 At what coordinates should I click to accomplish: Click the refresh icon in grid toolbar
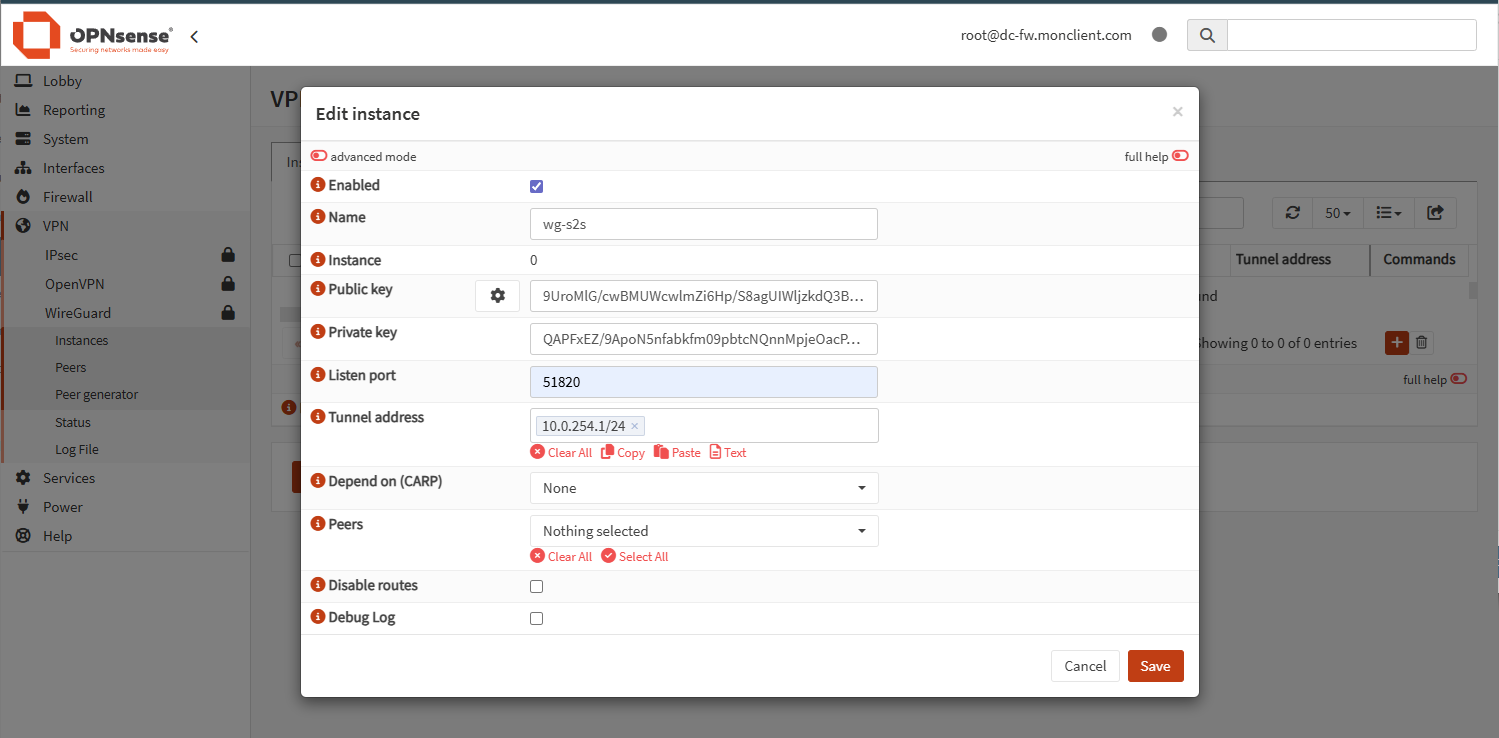point(1292,213)
